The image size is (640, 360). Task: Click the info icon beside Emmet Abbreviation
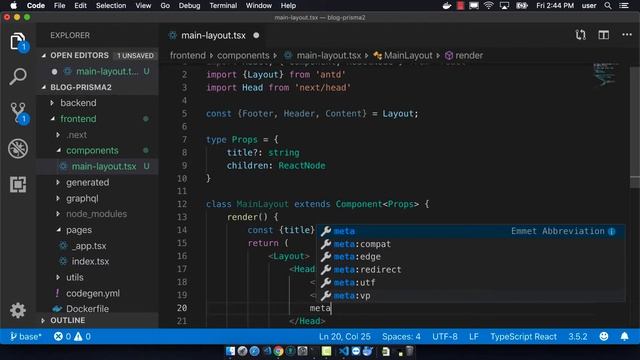611,231
